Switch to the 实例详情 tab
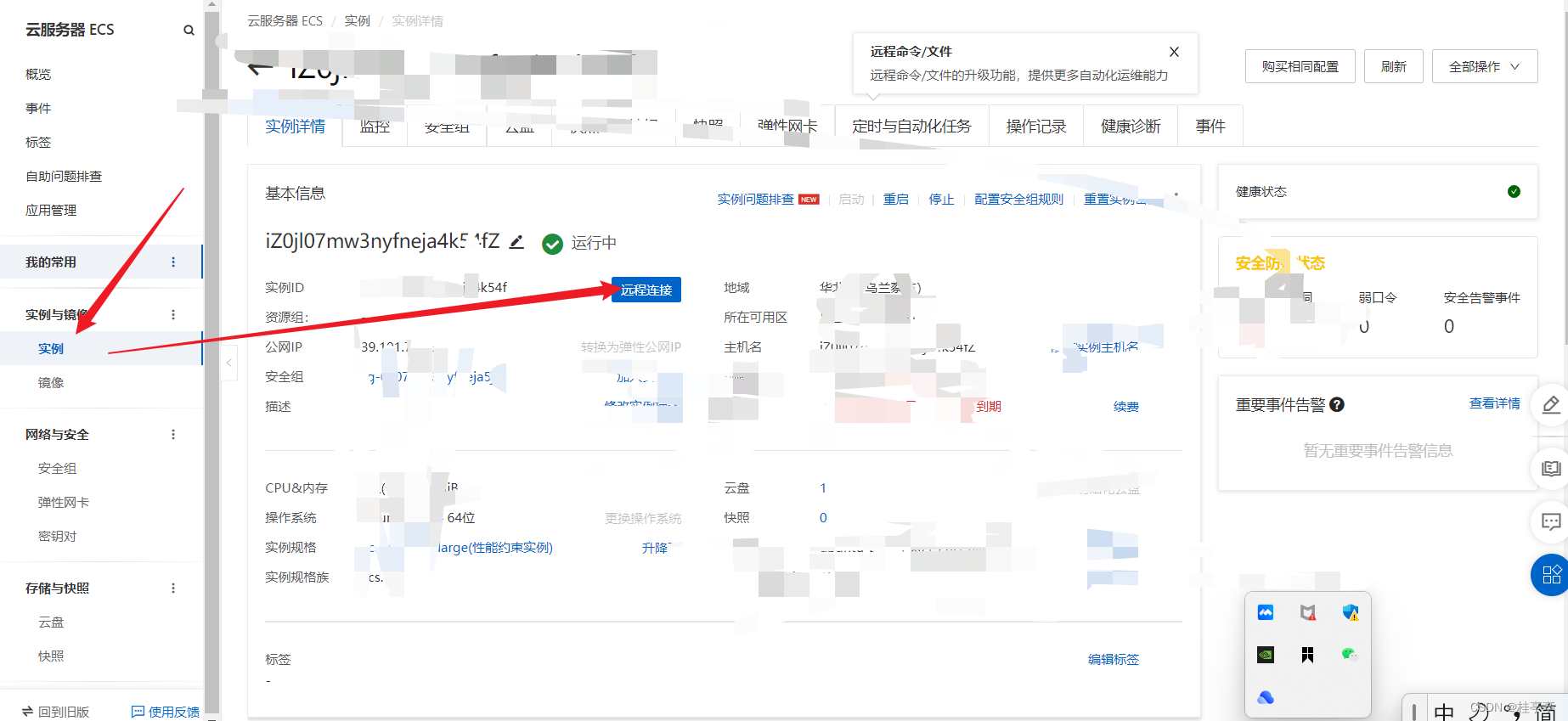The height and width of the screenshot is (721, 1568). click(x=295, y=127)
